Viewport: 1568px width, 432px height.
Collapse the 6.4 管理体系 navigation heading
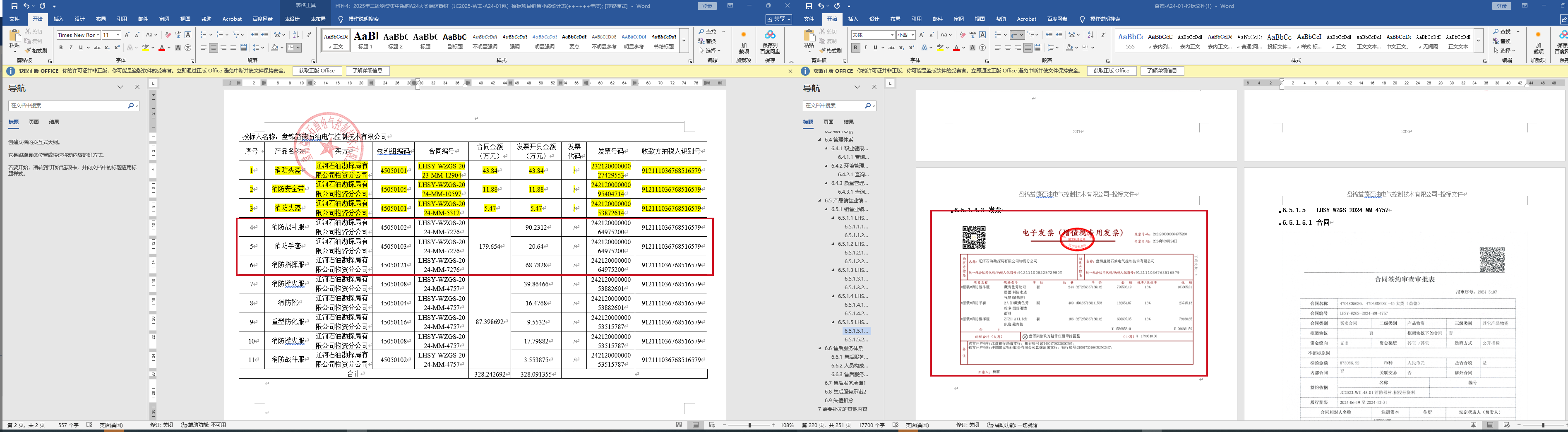tap(820, 140)
